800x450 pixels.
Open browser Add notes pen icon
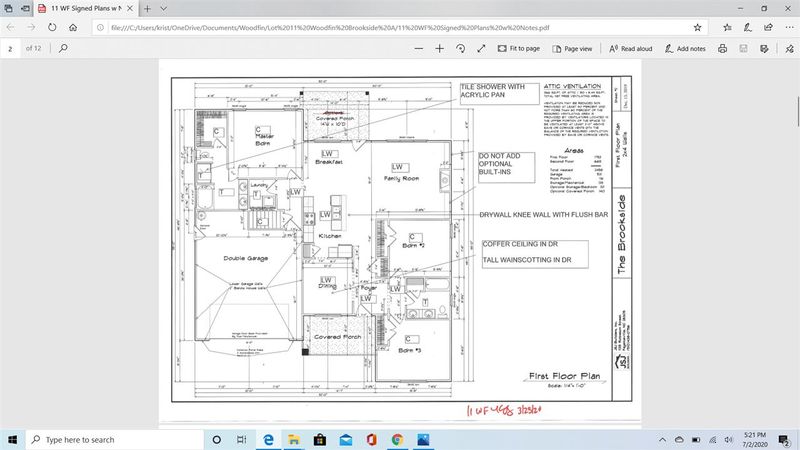coord(747,28)
